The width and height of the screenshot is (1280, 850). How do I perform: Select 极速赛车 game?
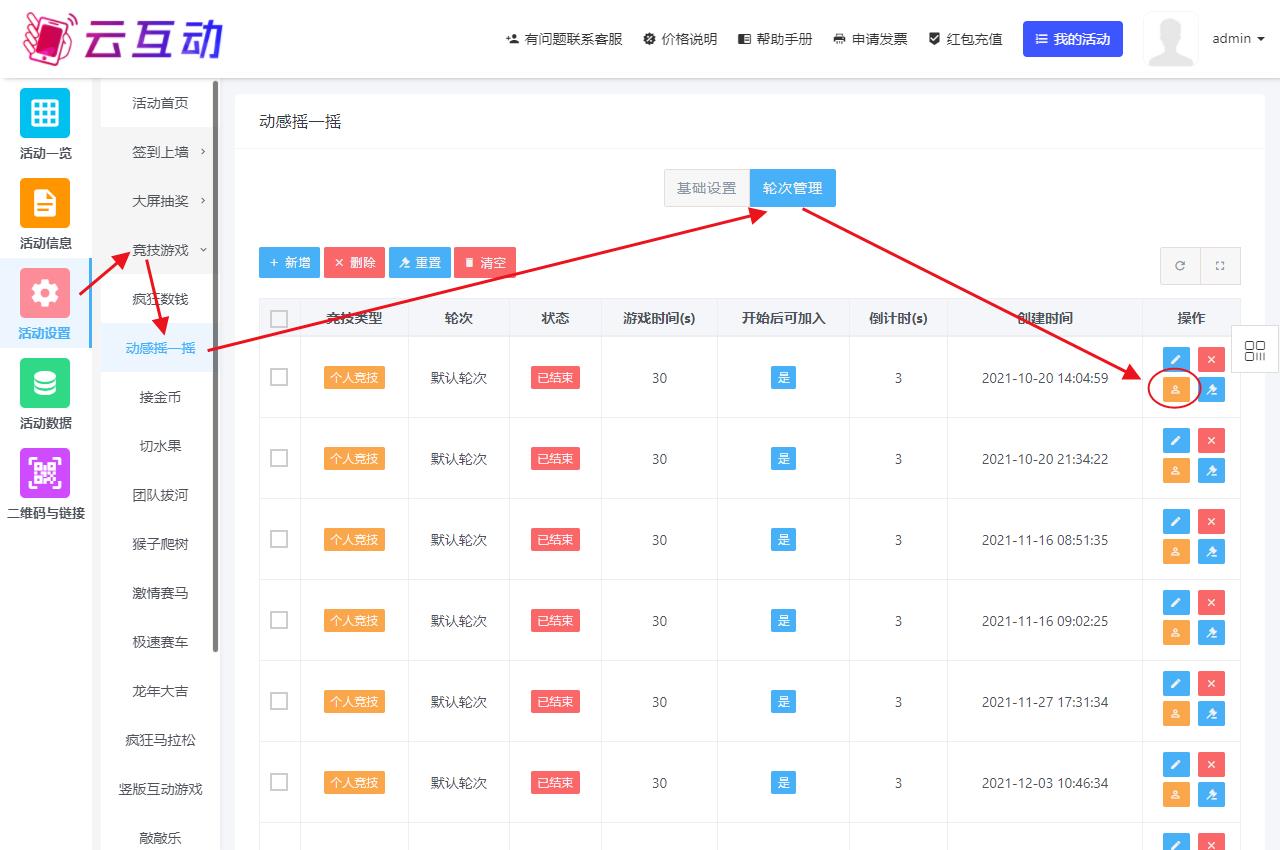point(160,642)
